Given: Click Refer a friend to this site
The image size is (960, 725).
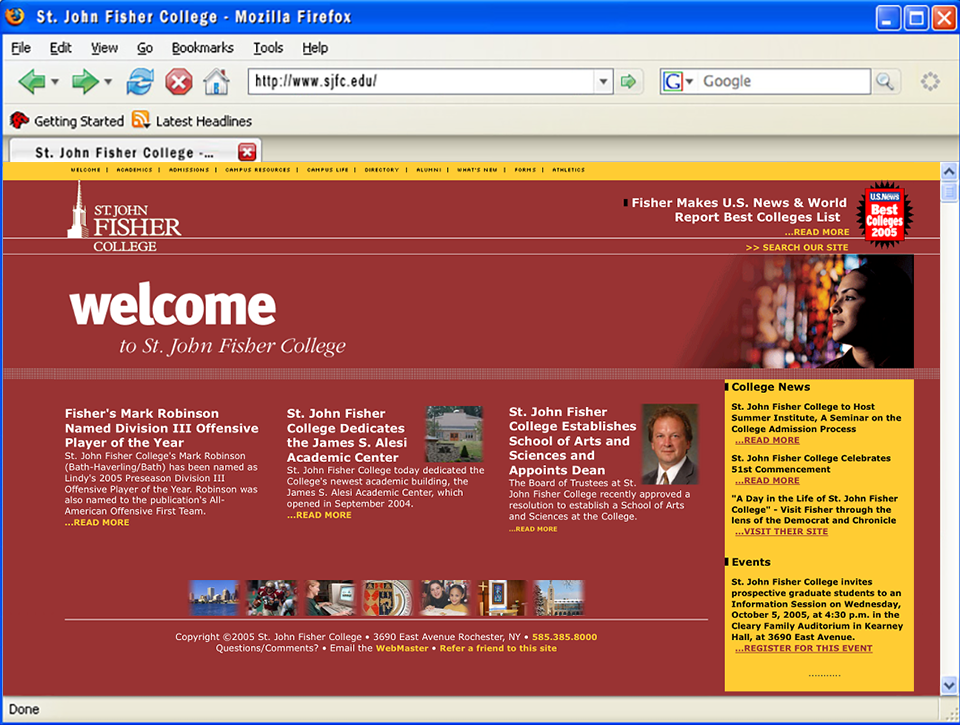Looking at the screenshot, I should (x=498, y=648).
